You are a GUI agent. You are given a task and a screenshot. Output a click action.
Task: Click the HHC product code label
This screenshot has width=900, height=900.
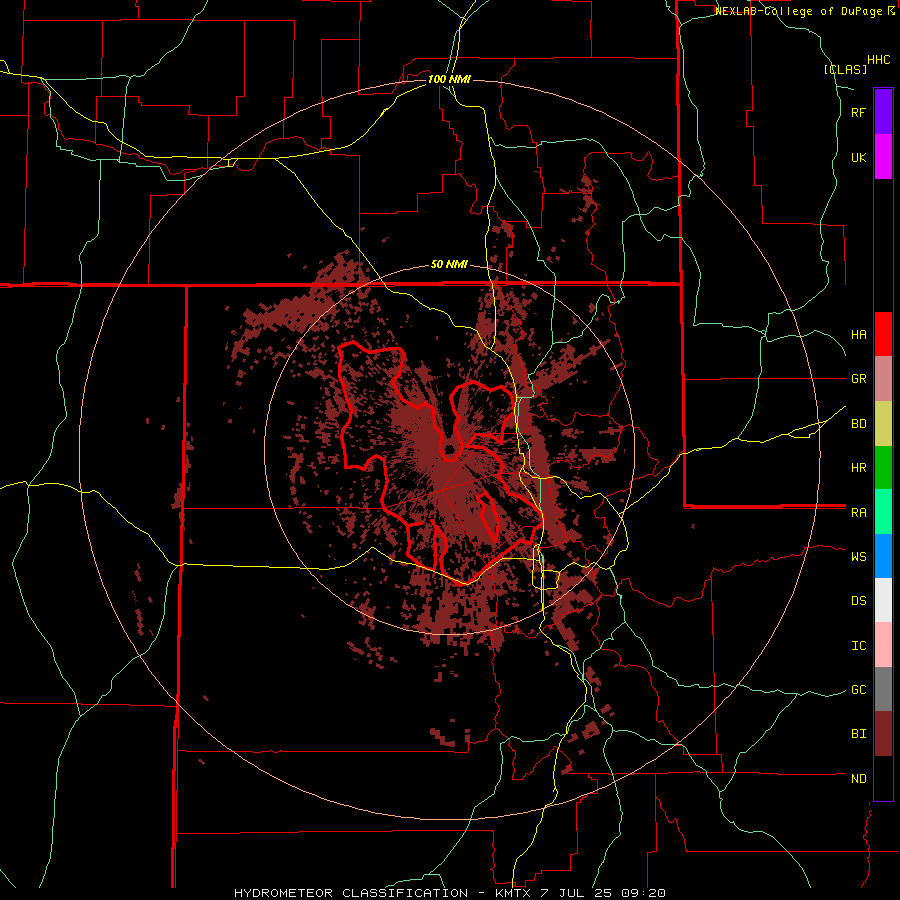879,60
